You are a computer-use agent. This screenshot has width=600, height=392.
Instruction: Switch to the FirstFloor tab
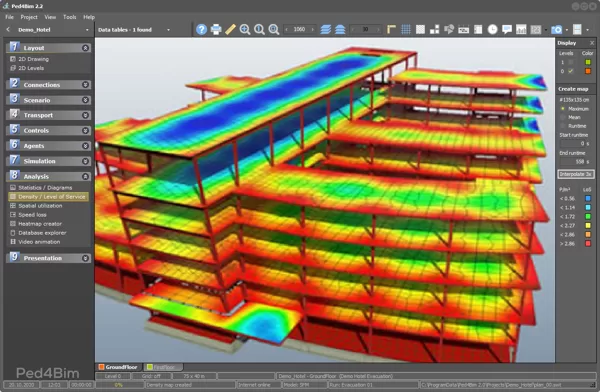point(162,367)
